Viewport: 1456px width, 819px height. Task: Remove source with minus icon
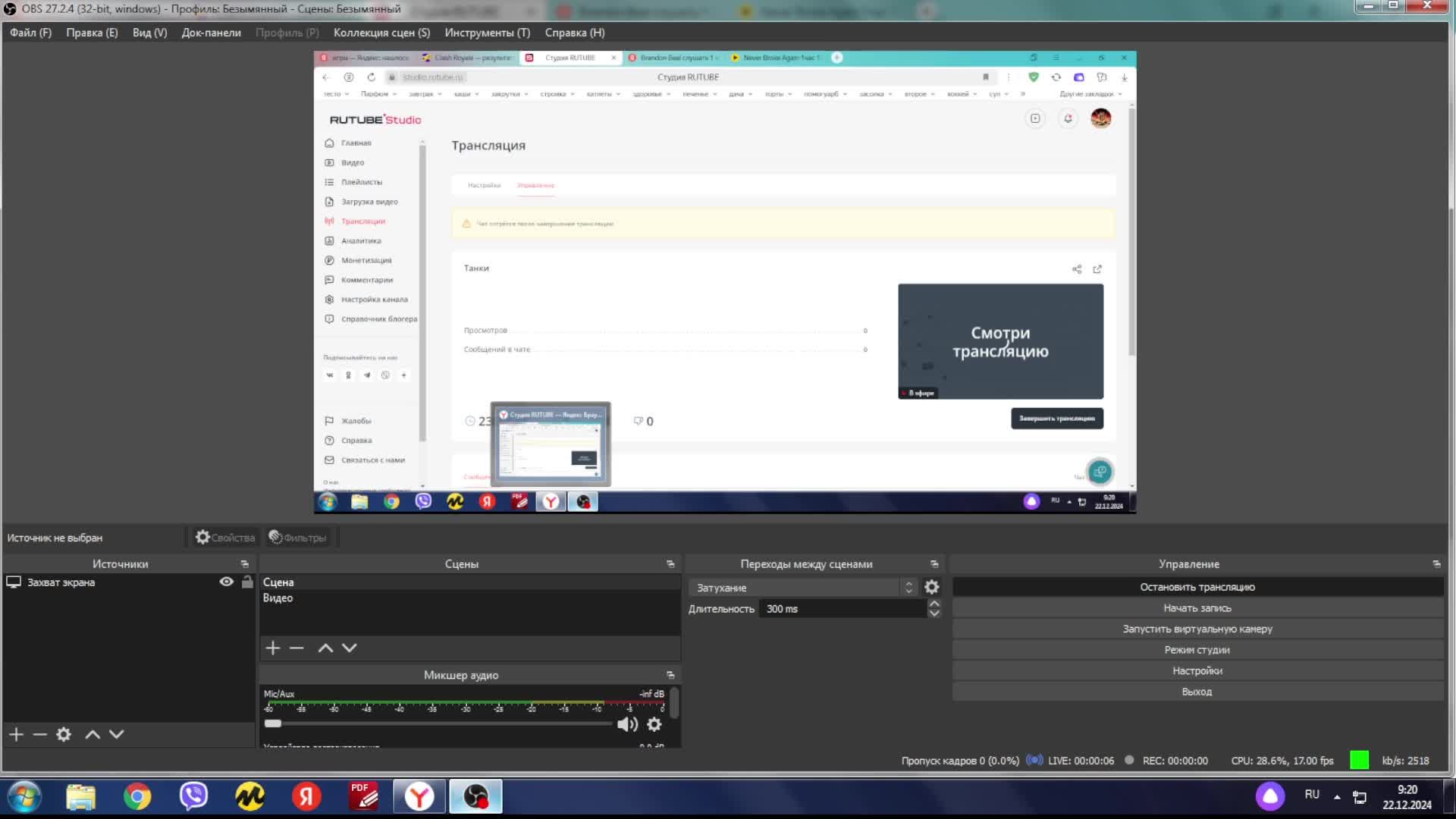pyautogui.click(x=40, y=734)
